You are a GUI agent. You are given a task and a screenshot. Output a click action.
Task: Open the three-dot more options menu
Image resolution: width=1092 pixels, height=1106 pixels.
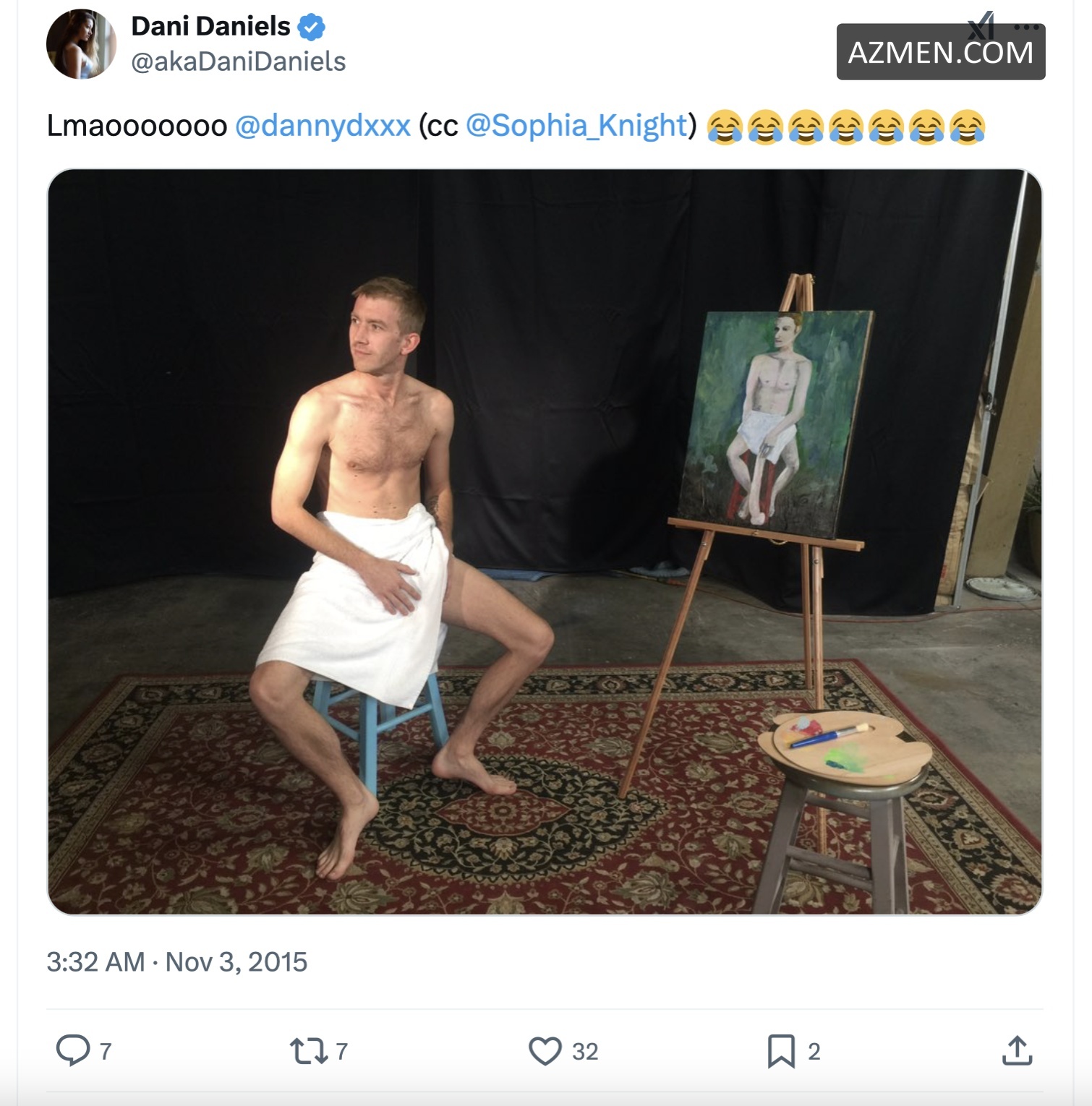1027,27
